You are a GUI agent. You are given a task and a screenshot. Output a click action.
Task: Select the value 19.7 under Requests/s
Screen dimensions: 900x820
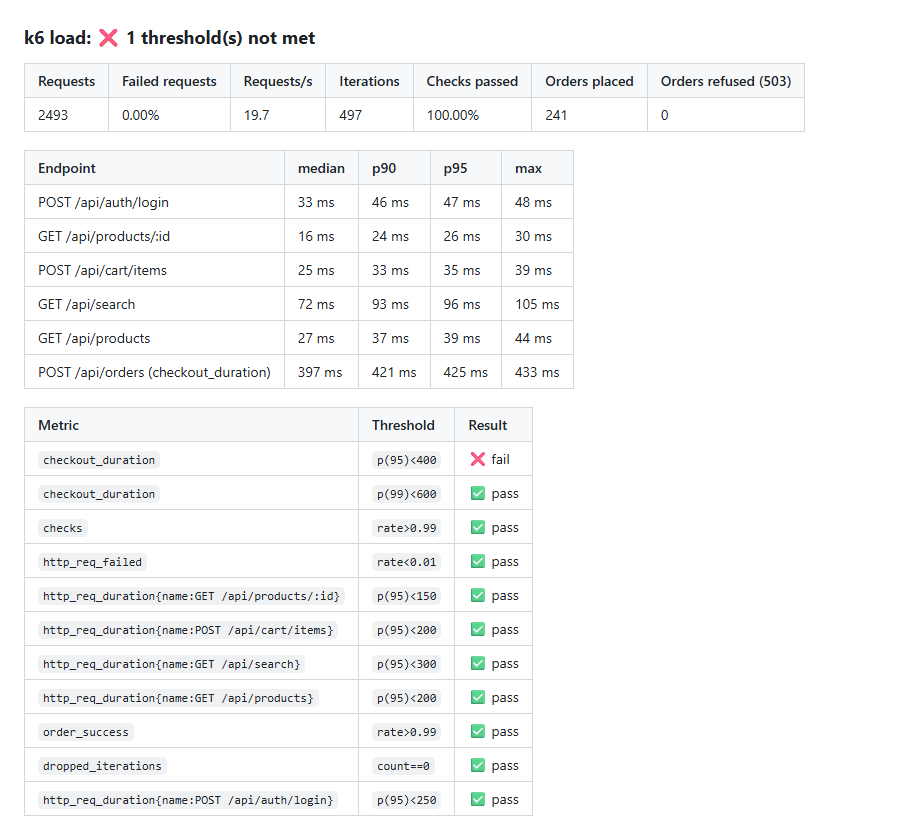click(256, 115)
